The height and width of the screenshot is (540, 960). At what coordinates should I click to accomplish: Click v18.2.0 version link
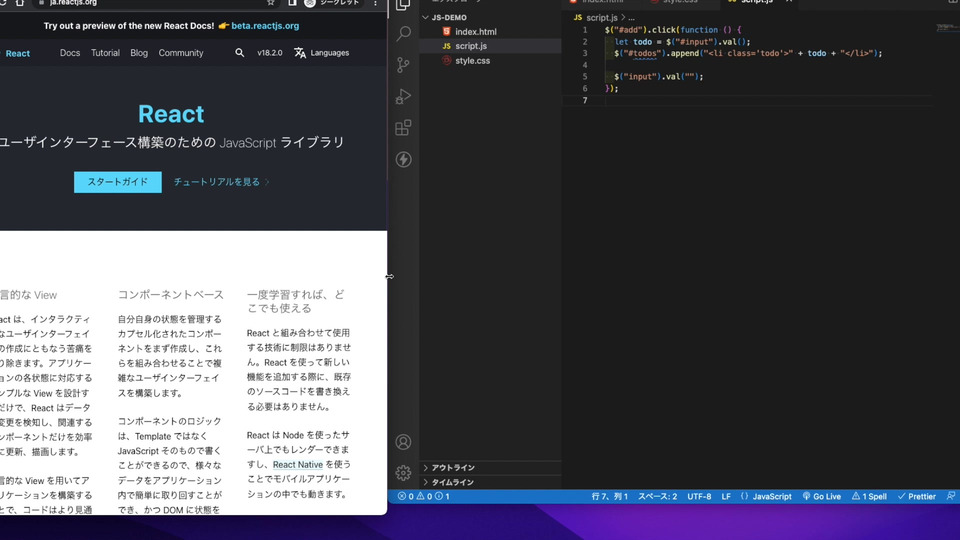(269, 53)
